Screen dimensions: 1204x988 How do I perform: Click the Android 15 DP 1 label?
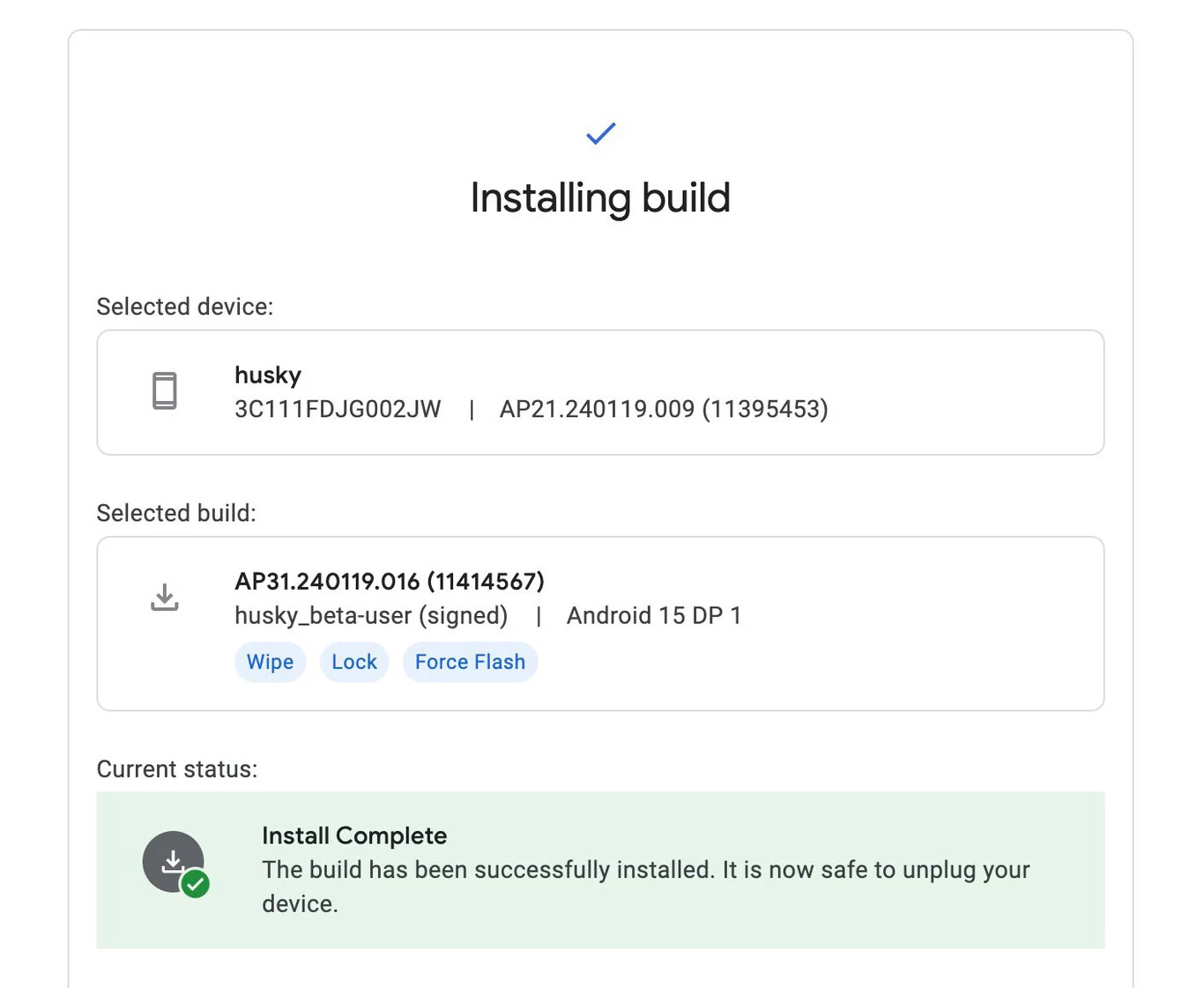[653, 616]
